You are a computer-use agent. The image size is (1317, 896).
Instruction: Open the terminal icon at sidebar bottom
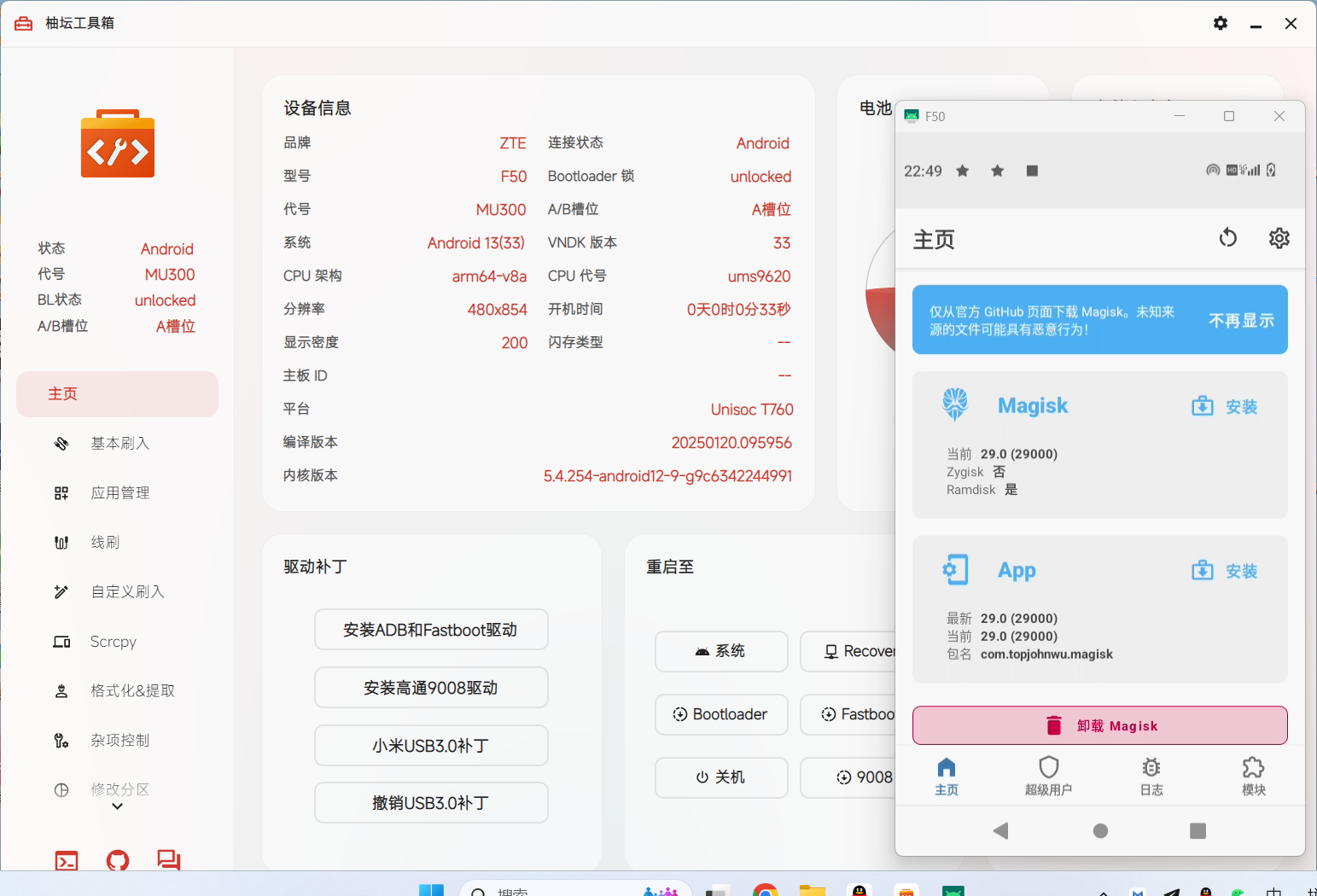tap(67, 860)
